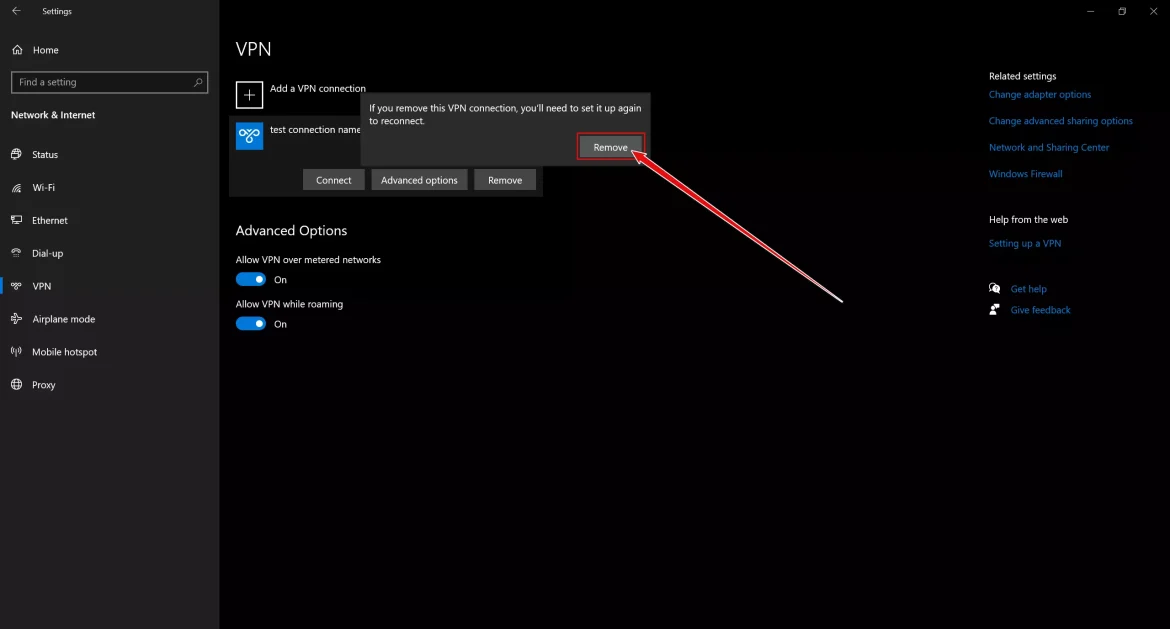Click the blue VPN connection icon
Viewport: 1170px width, 629px height.
[x=249, y=136]
